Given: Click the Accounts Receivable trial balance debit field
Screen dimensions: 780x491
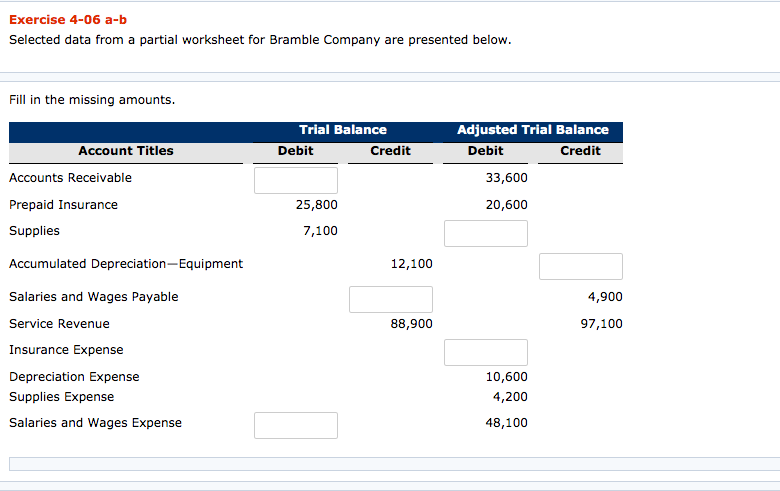Looking at the screenshot, I should coord(296,180).
